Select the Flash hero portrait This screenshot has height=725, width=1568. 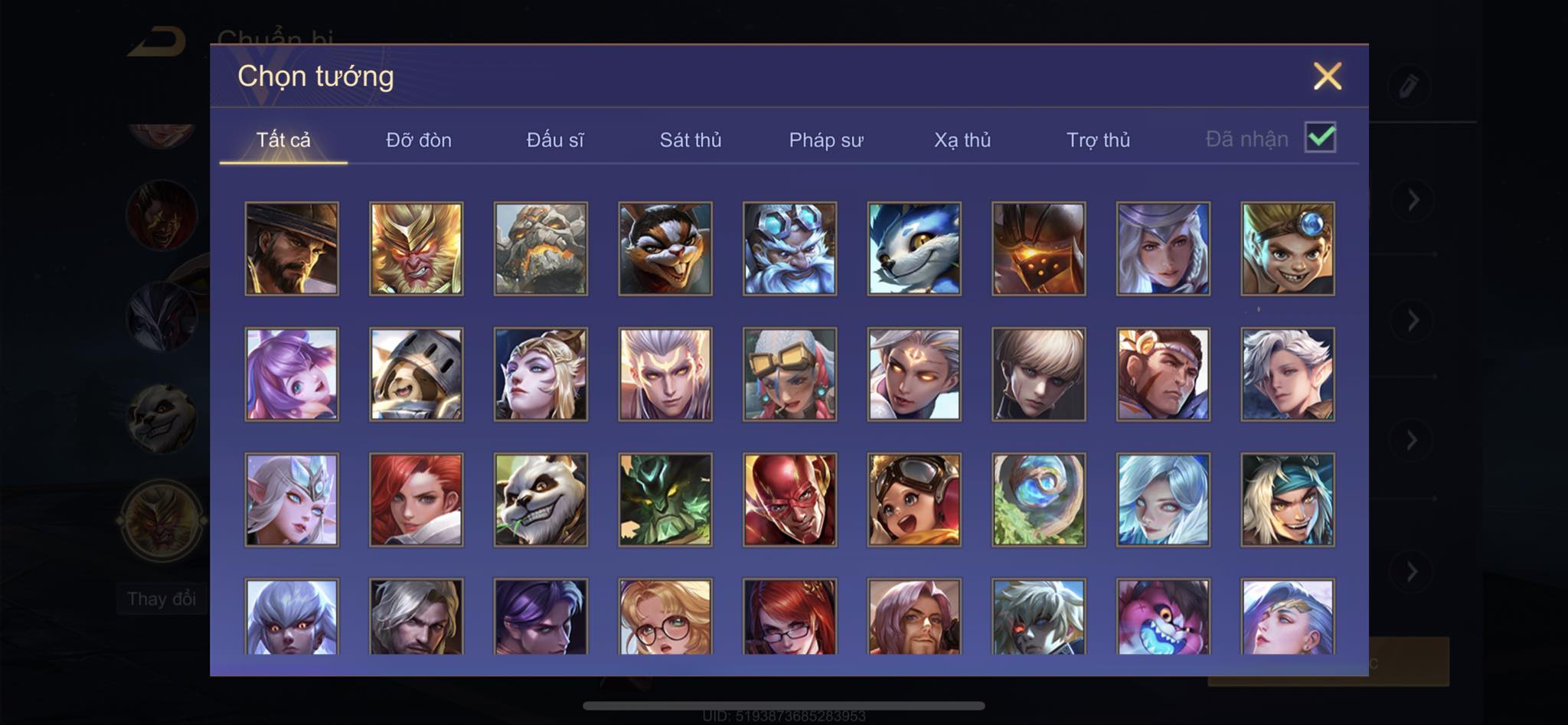[x=789, y=499]
